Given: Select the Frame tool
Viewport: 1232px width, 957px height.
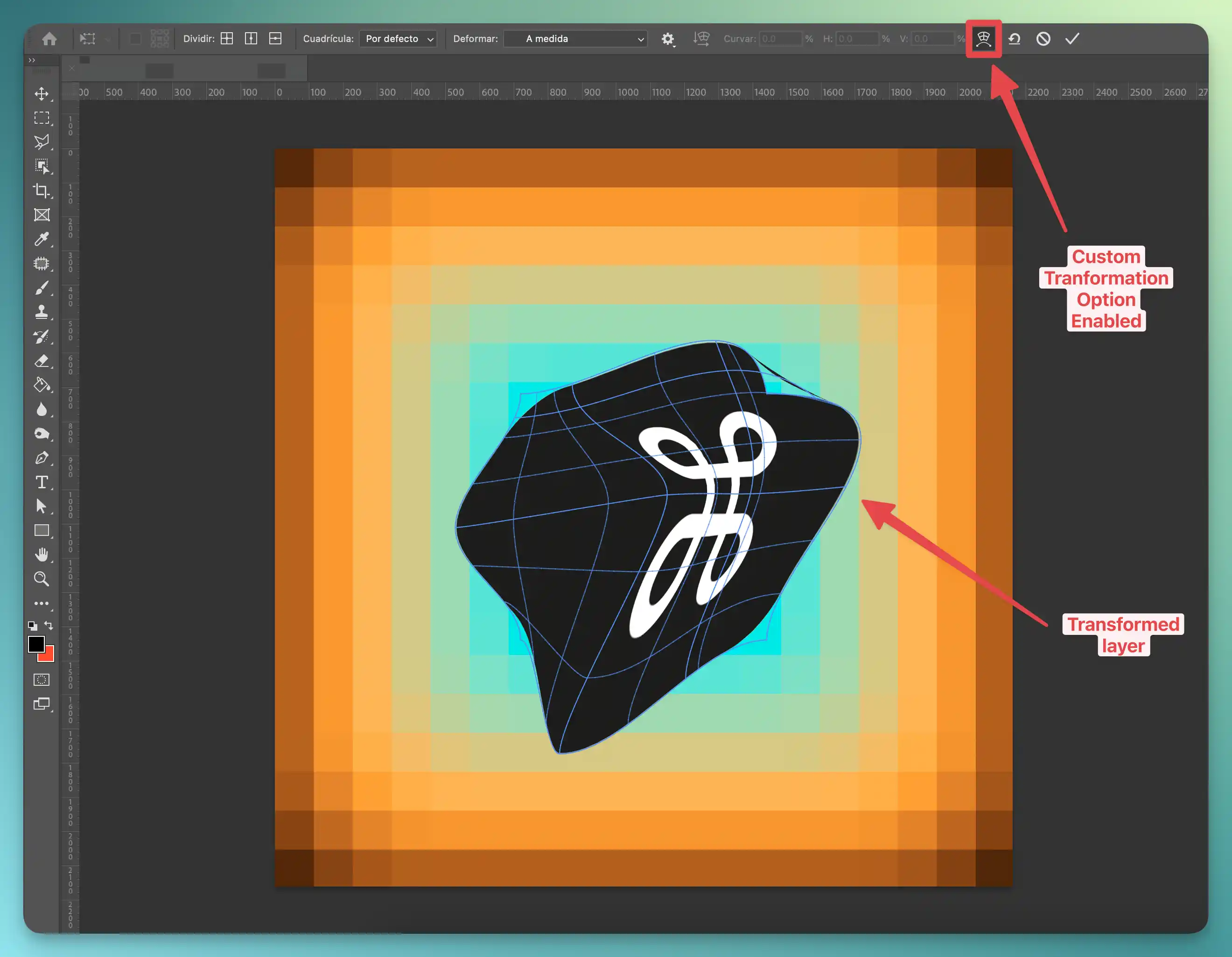Looking at the screenshot, I should pyautogui.click(x=42, y=215).
